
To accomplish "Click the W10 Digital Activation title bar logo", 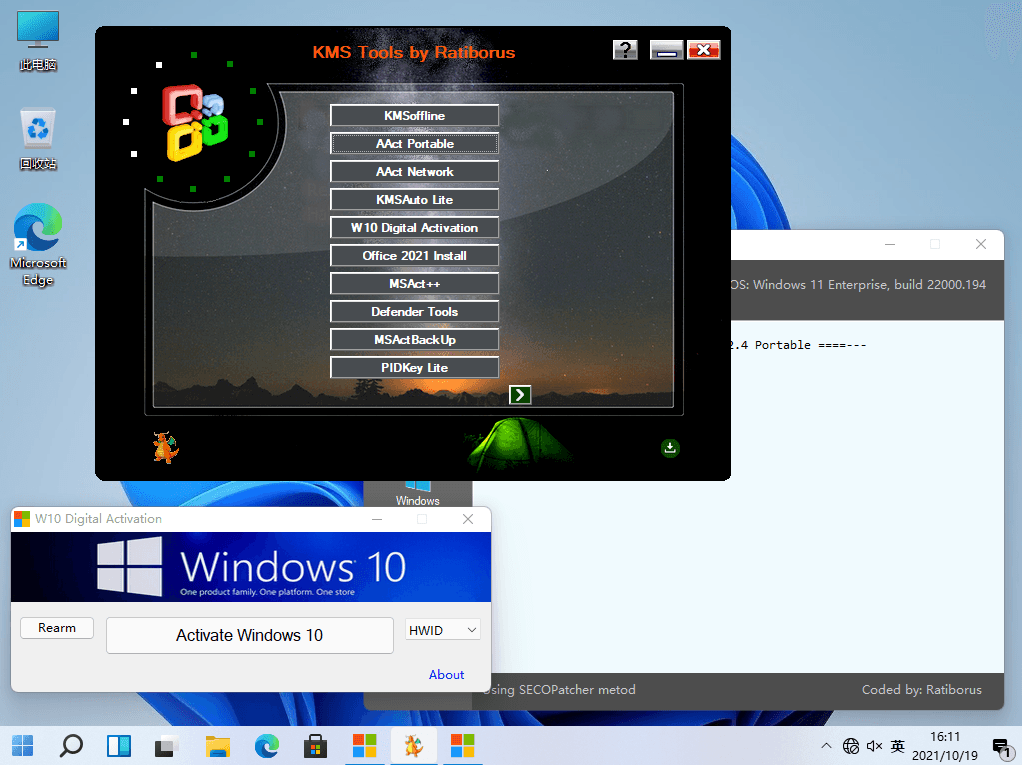I will pyautogui.click(x=22, y=519).
